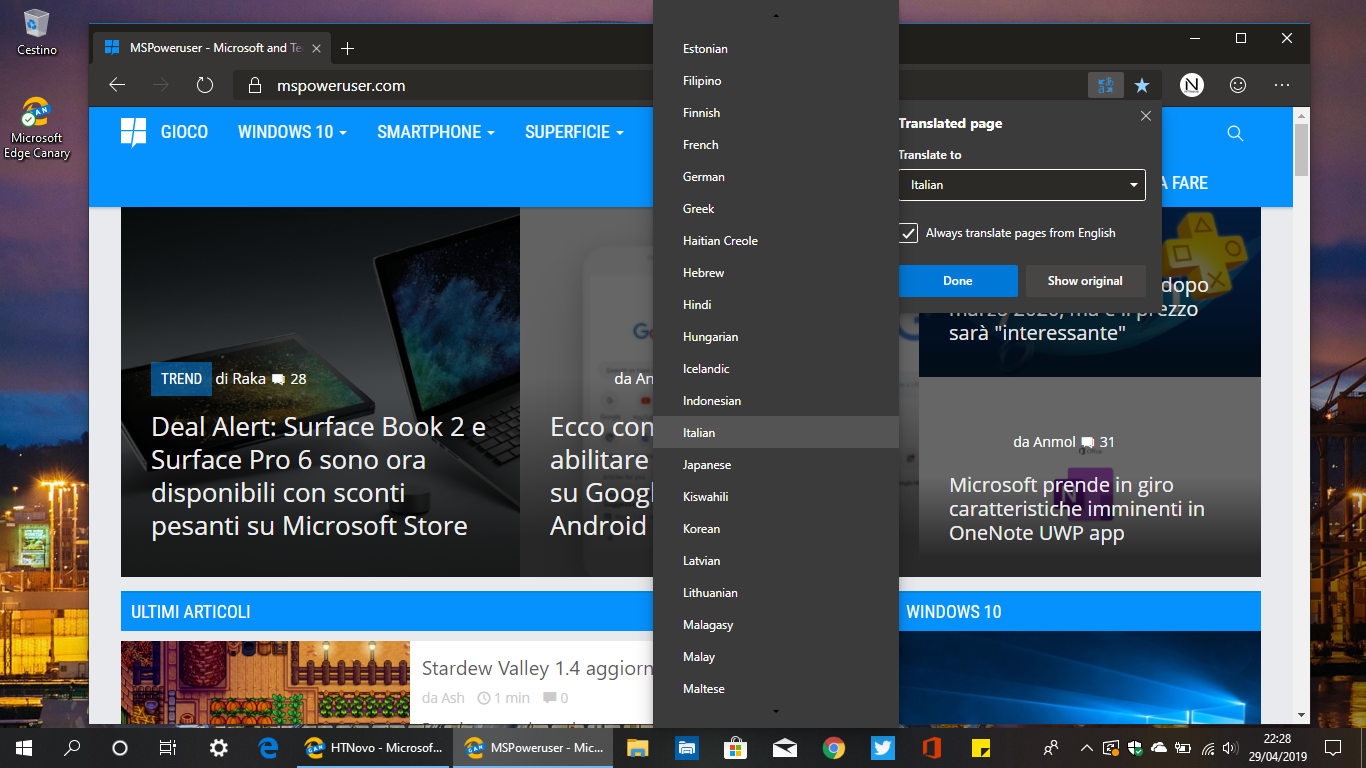
Task: Select German from language list
Action: click(x=776, y=177)
